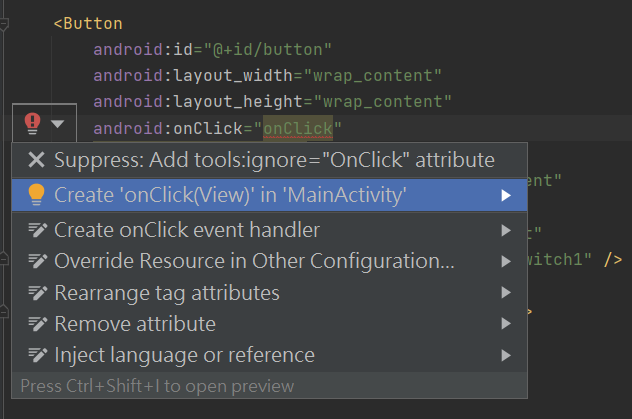Viewport: 632px width, 419px height.
Task: Choose Remove attribute
Action: point(270,324)
